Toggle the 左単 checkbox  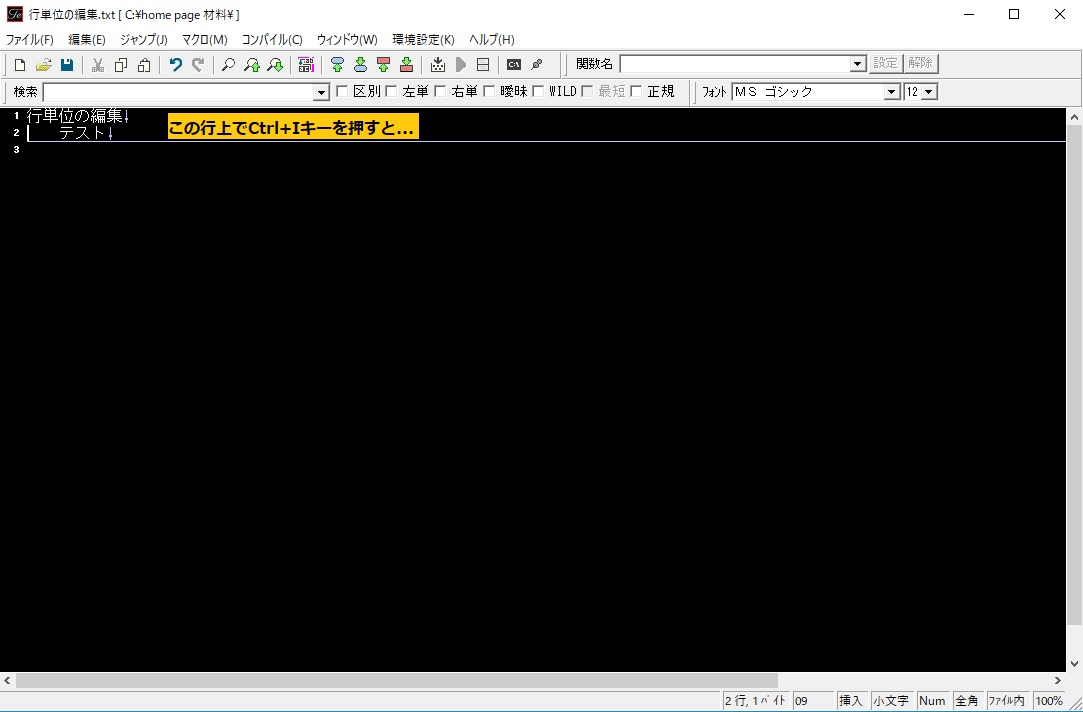click(x=391, y=91)
